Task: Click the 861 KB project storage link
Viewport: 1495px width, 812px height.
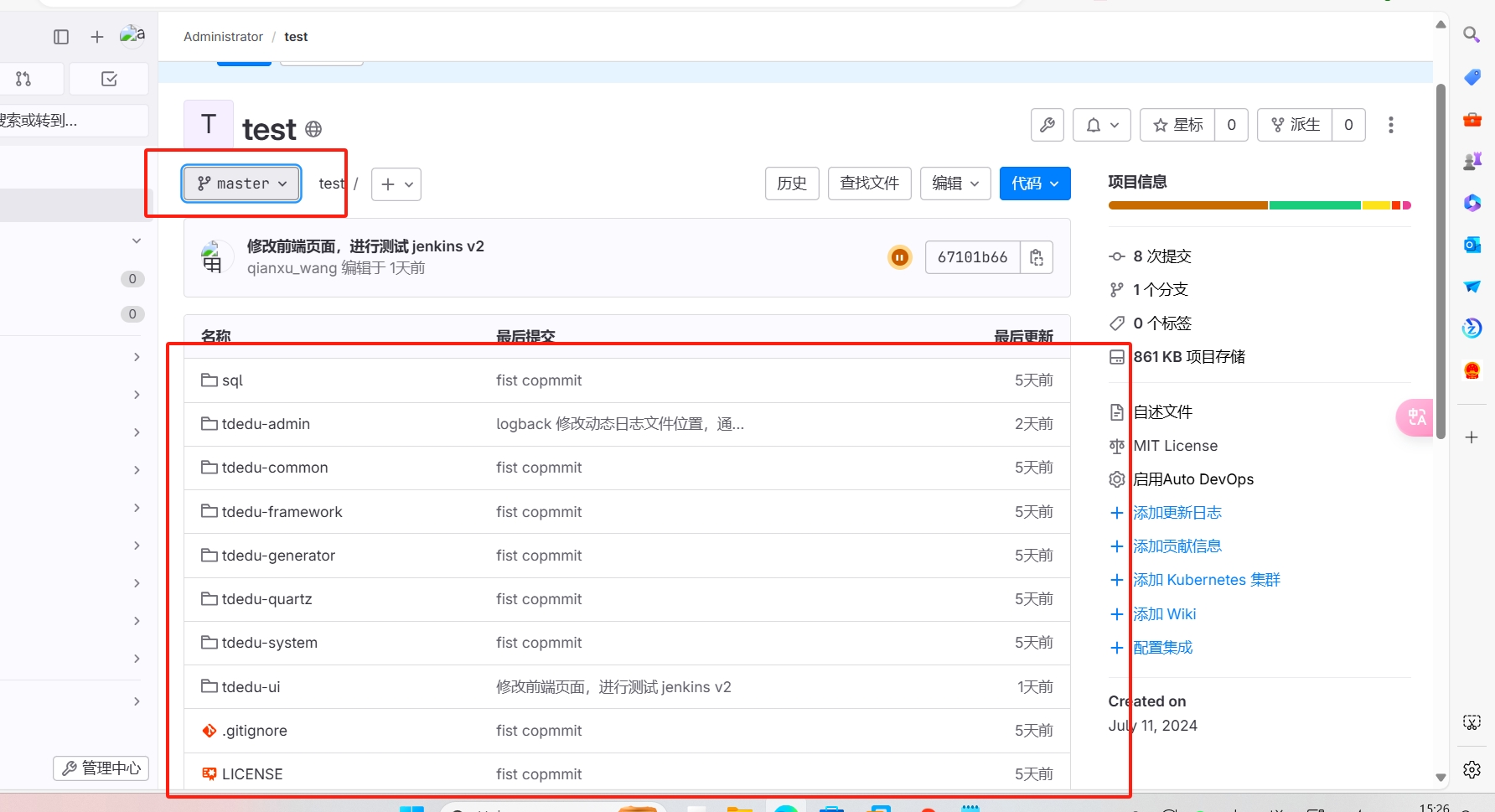Action: [1188, 357]
